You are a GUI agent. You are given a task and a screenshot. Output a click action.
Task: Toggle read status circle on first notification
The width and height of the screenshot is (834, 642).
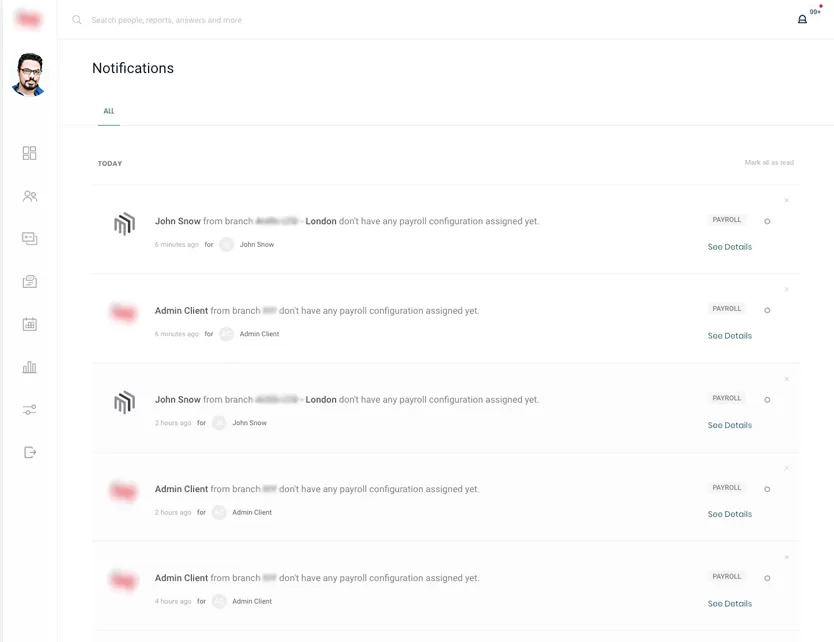coord(767,221)
